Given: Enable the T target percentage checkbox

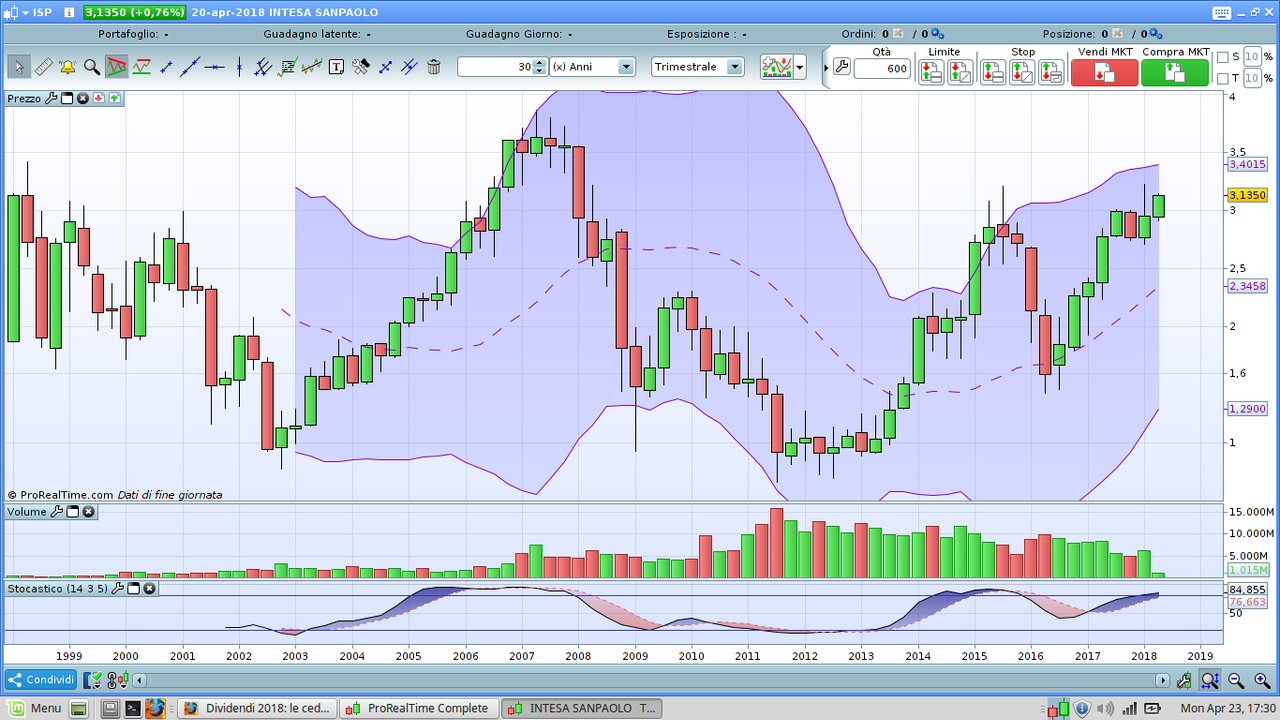Looking at the screenshot, I should 1223,78.
